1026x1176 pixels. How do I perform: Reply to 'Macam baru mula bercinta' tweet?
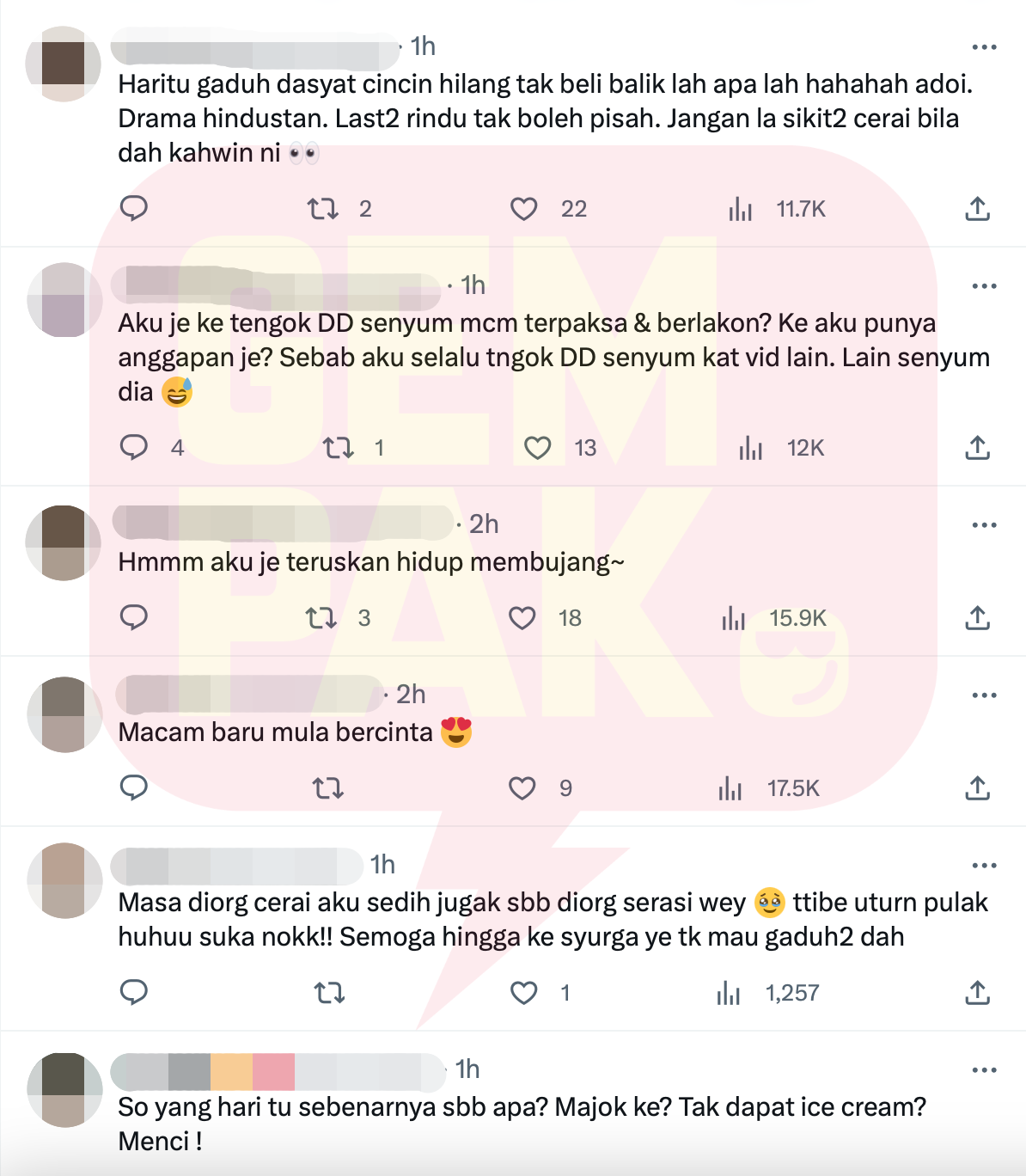tap(134, 788)
